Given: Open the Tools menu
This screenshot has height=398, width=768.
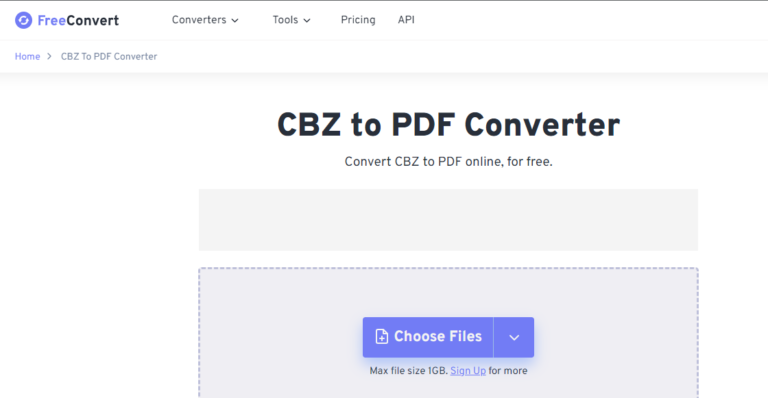Looking at the screenshot, I should (291, 20).
